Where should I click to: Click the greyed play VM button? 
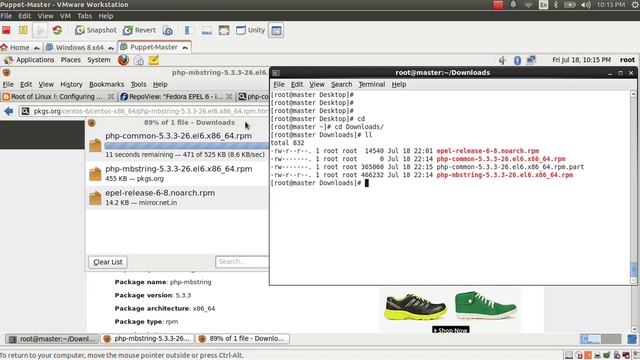tap(40, 30)
